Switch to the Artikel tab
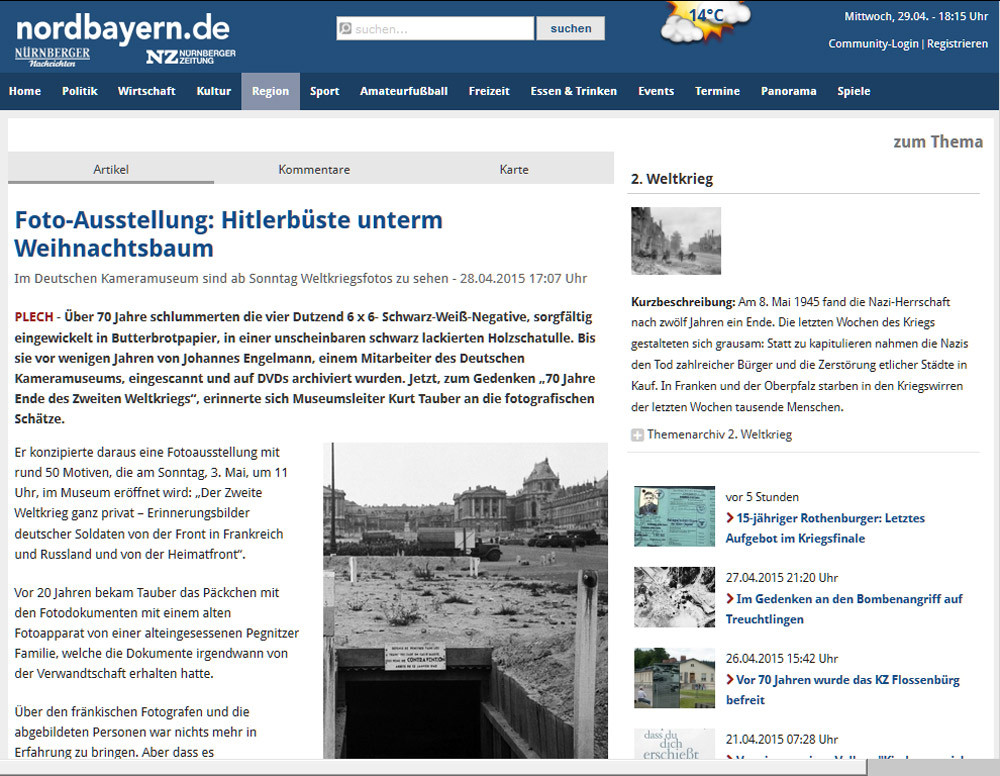This screenshot has width=1000, height=776. click(x=111, y=169)
